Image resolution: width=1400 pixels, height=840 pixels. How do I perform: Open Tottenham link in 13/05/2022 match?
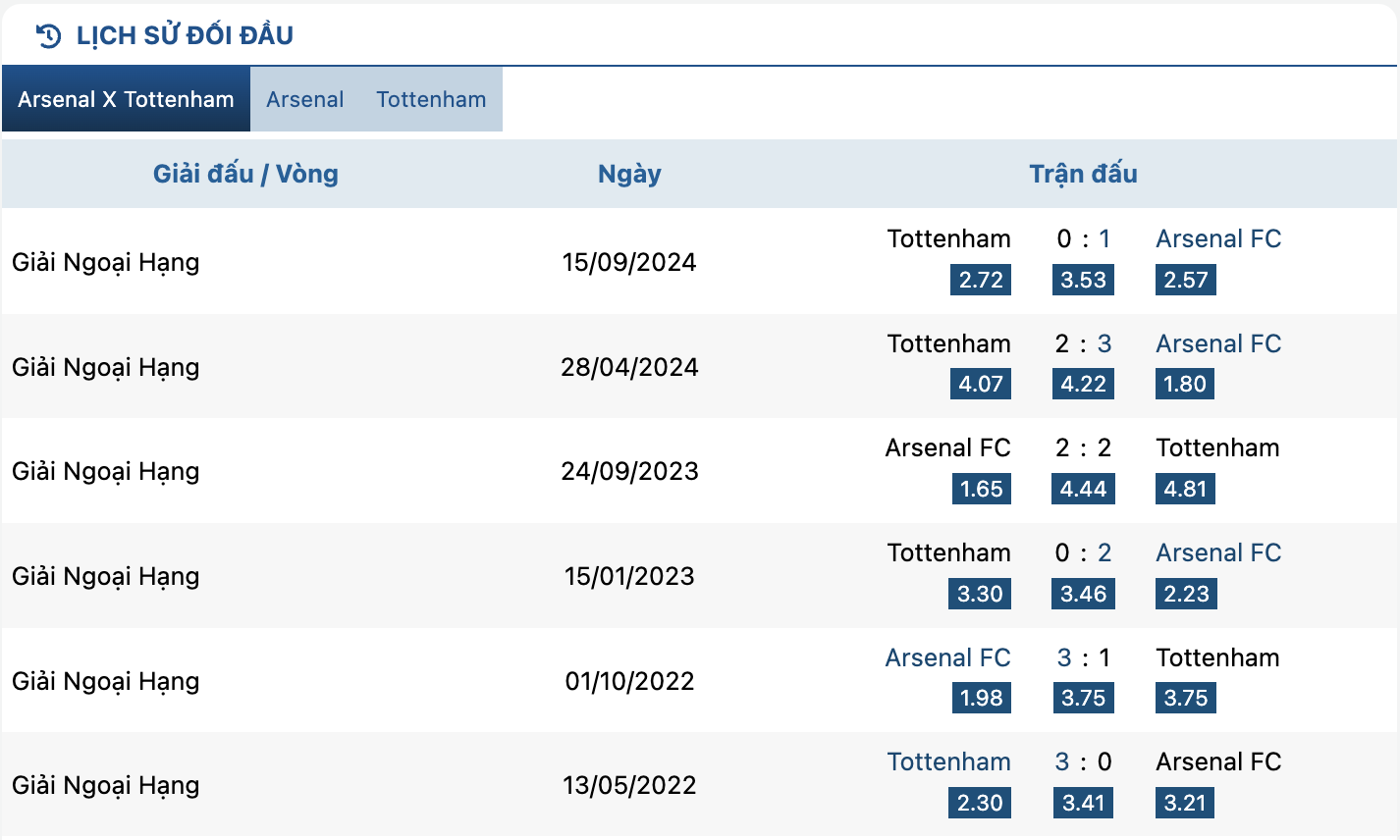948,761
